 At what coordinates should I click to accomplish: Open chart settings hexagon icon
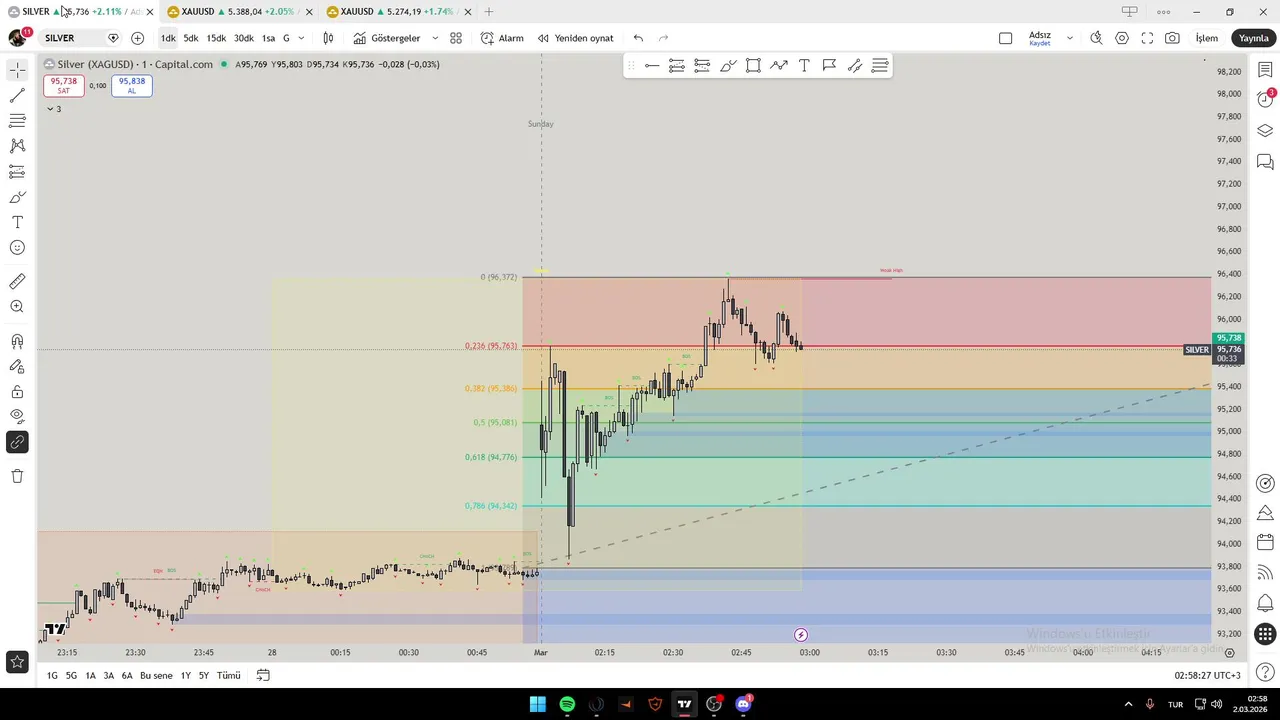[1122, 38]
